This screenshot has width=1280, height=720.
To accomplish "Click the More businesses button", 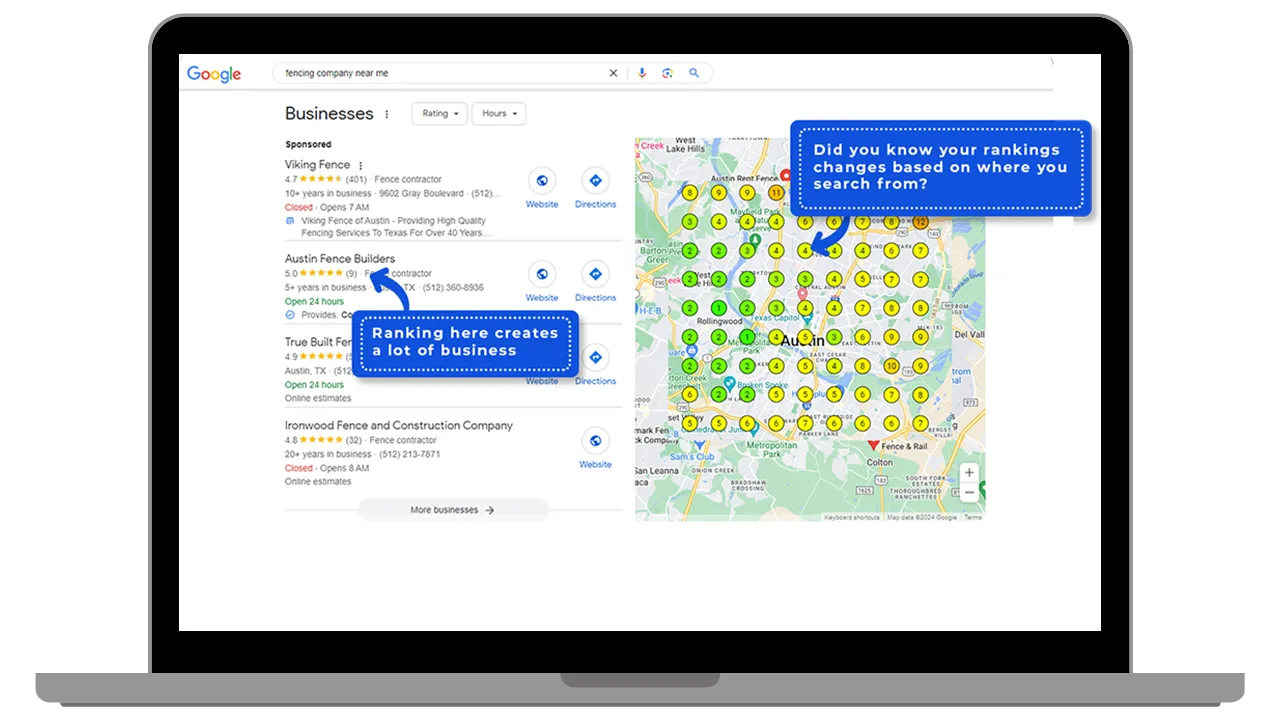I will point(452,510).
